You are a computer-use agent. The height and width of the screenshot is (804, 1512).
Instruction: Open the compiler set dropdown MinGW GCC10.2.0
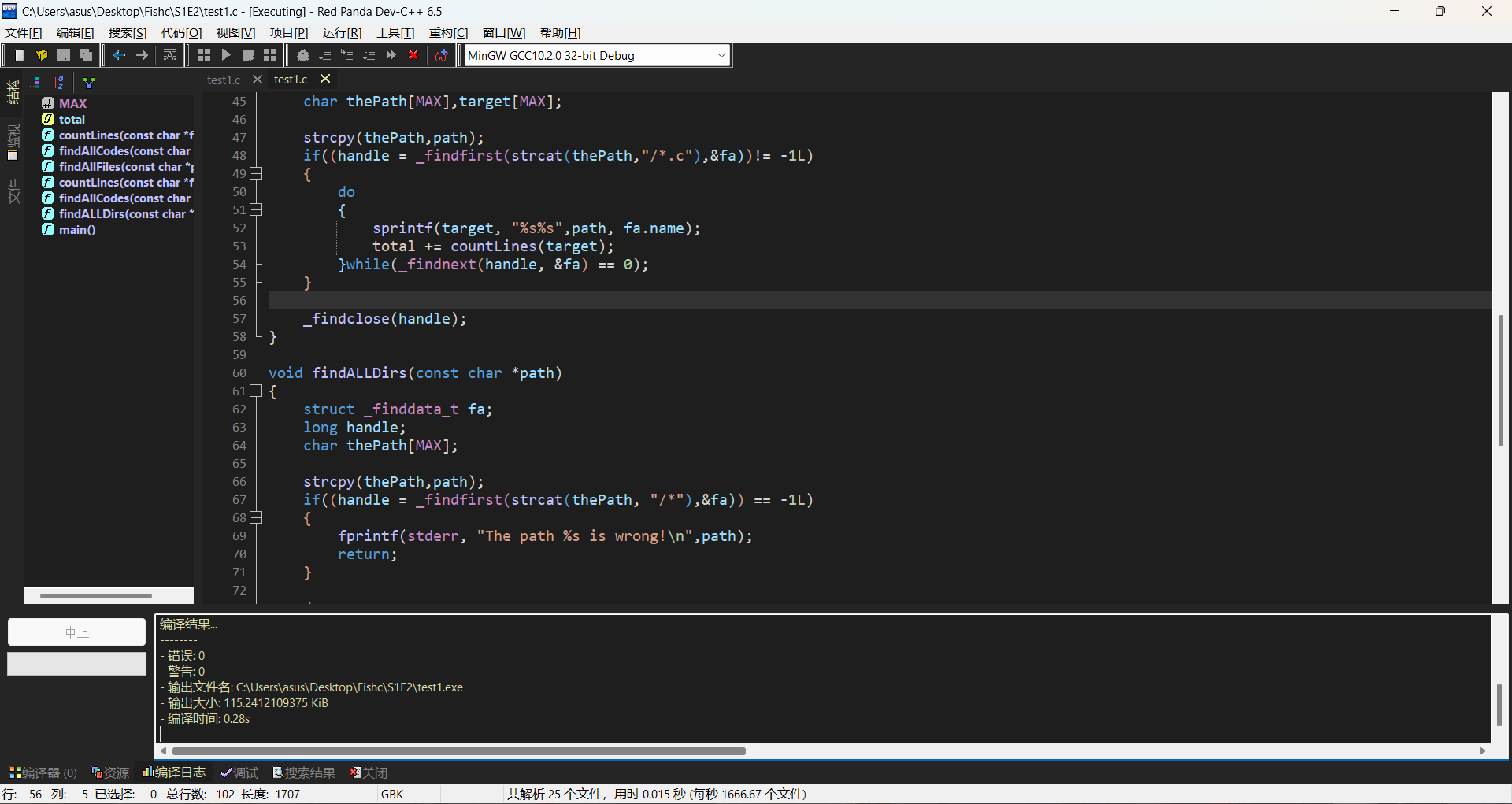click(x=597, y=55)
